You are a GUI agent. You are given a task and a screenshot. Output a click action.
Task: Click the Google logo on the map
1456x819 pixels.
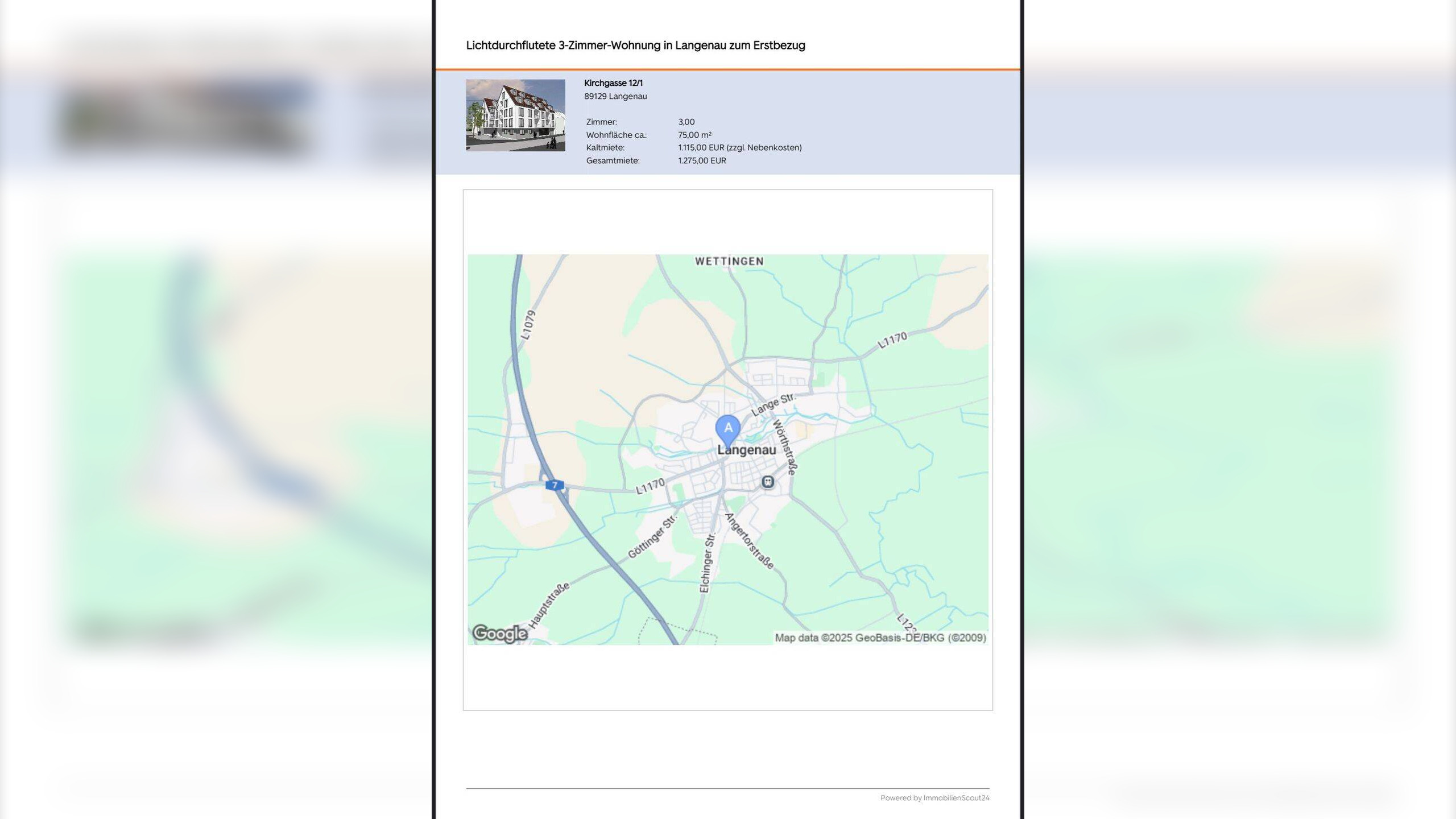[x=500, y=633]
